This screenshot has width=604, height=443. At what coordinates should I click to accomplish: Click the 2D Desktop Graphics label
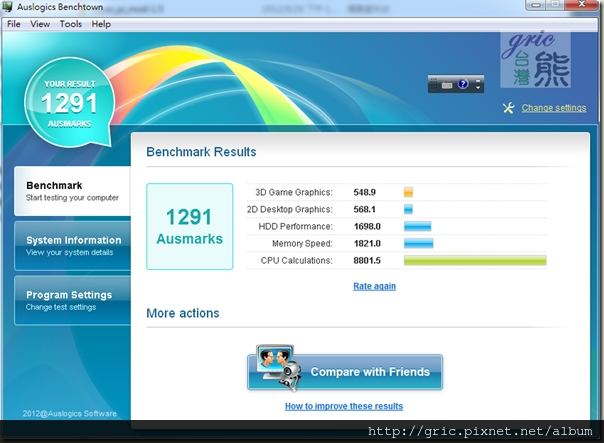pyautogui.click(x=290, y=209)
